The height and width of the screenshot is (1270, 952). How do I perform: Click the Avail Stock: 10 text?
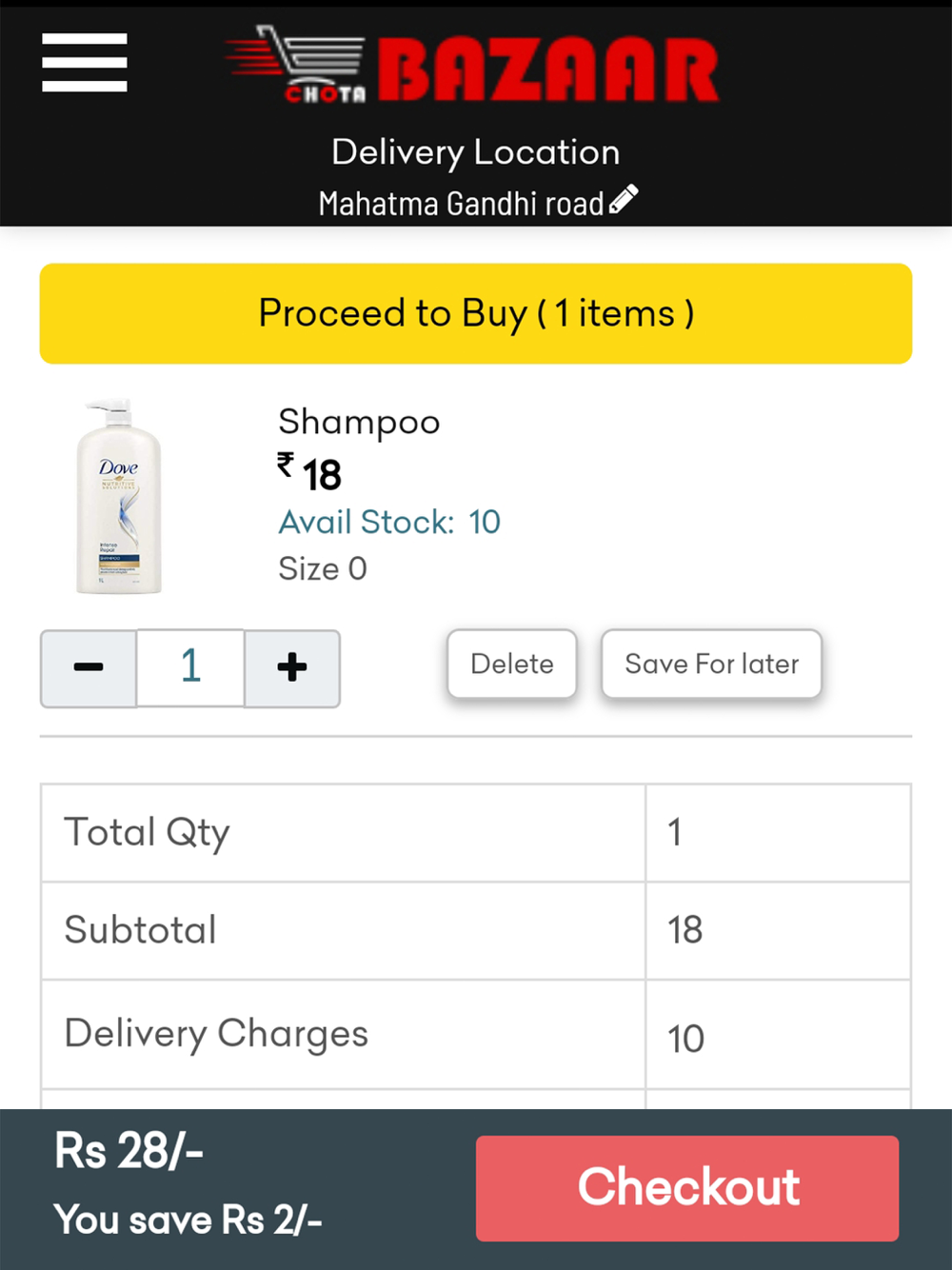point(389,522)
